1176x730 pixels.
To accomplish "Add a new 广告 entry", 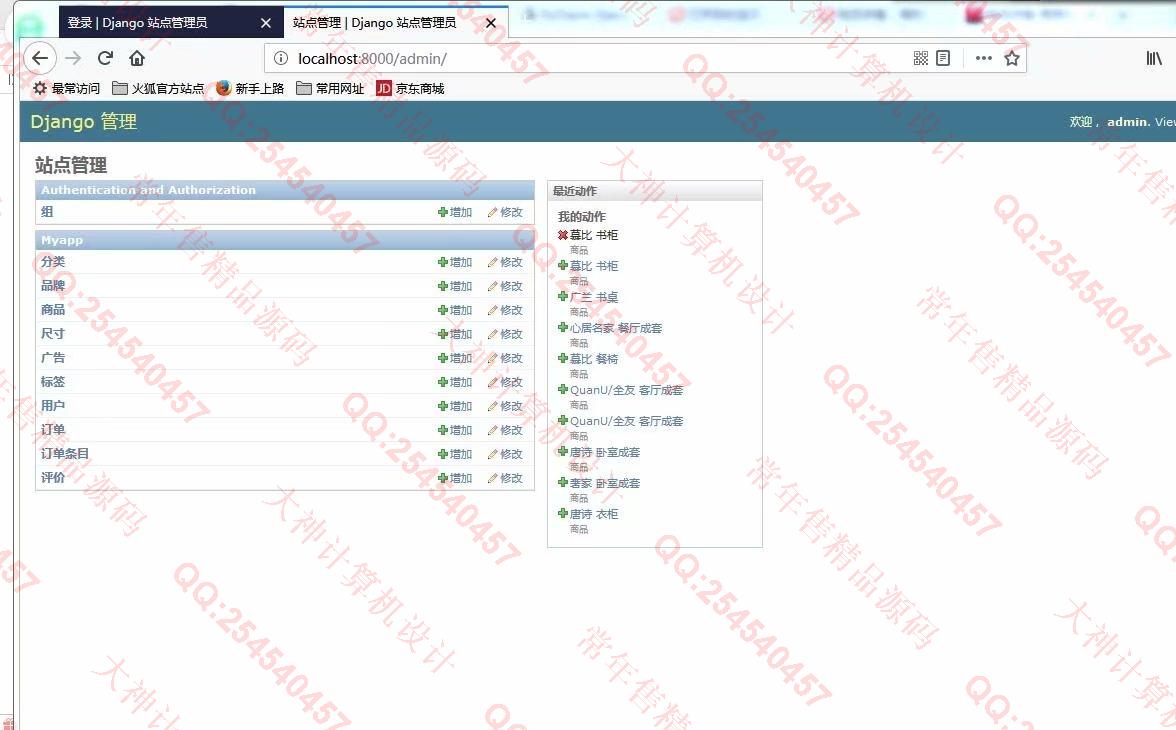I will (x=454, y=358).
